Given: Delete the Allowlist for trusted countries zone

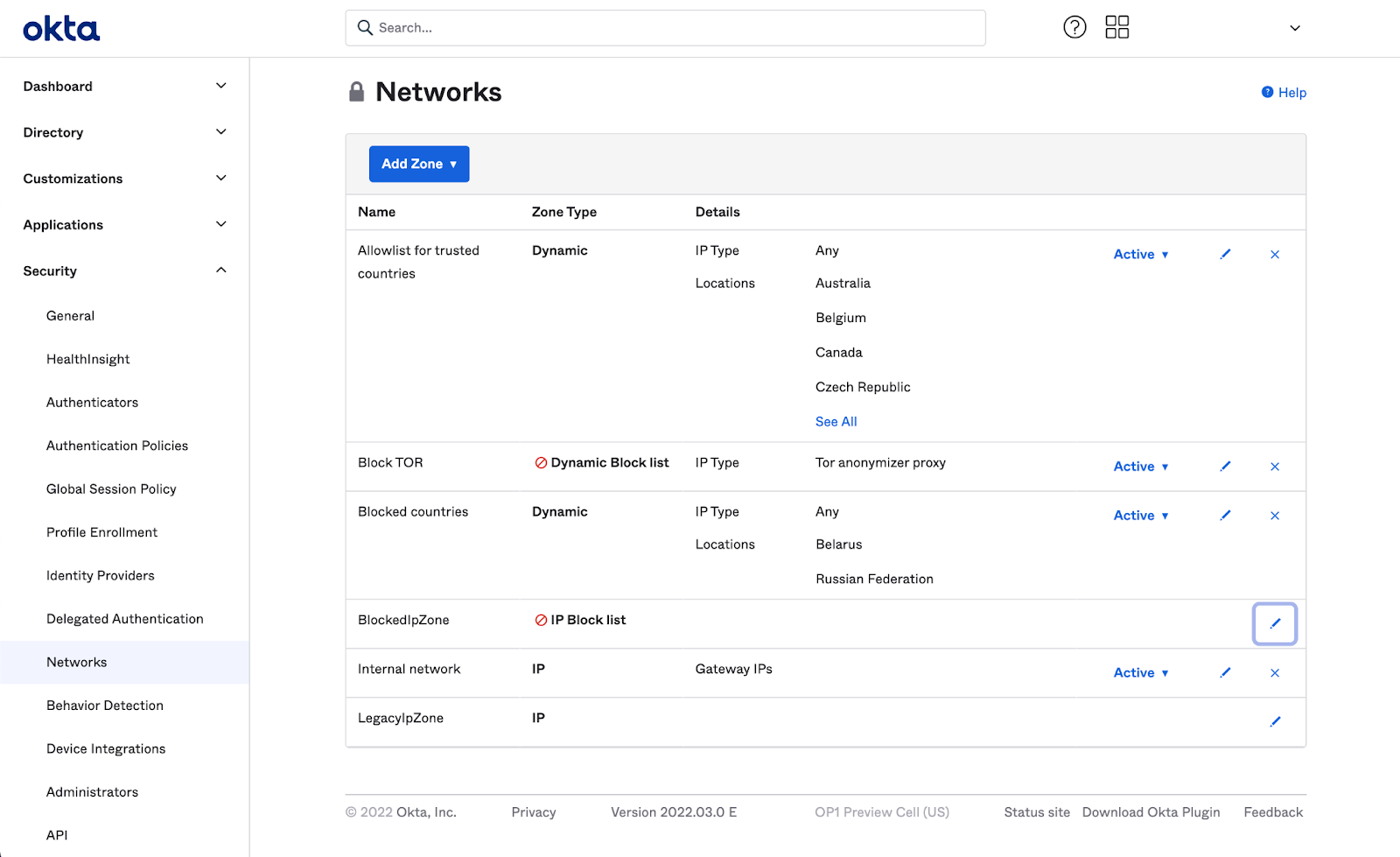Looking at the screenshot, I should tap(1275, 255).
